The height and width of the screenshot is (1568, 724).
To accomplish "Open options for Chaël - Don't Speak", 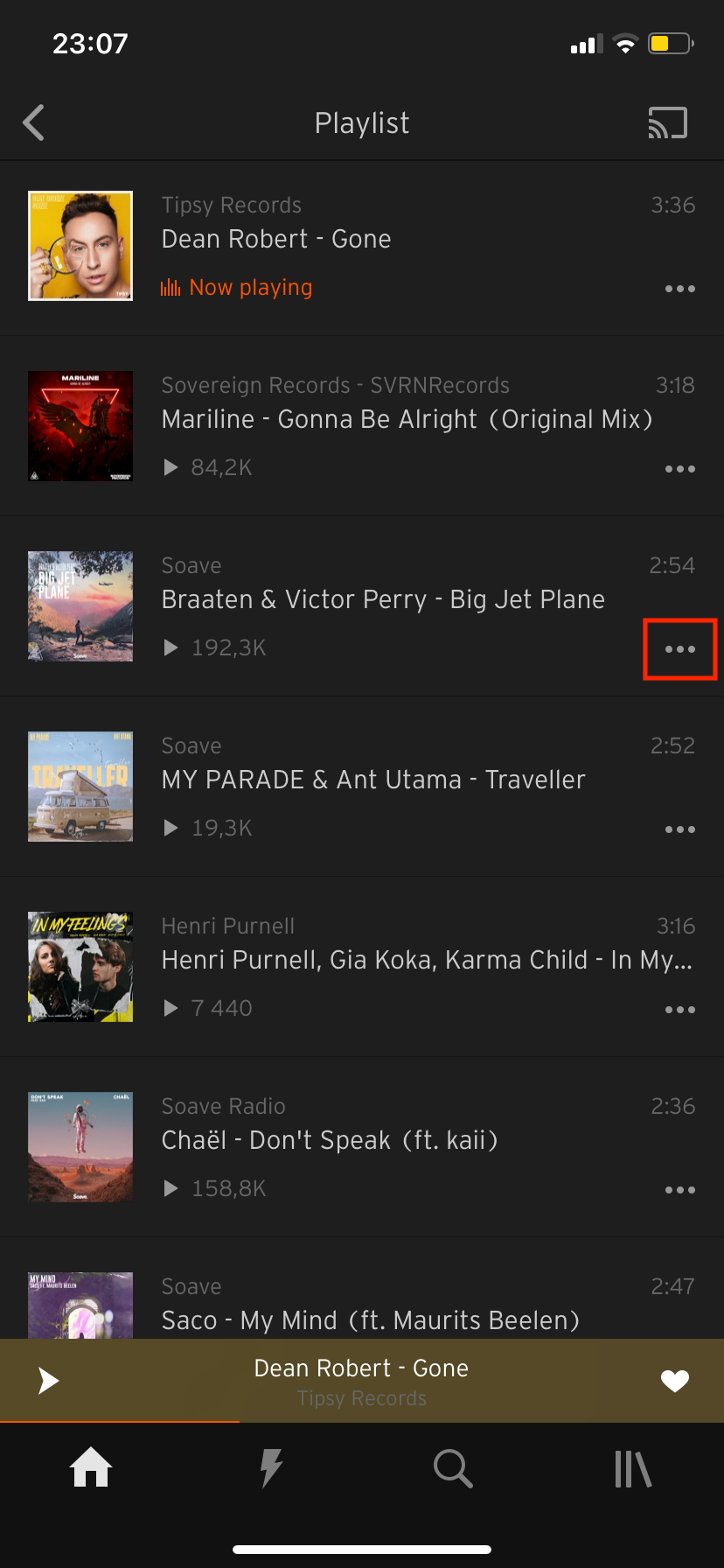I will 680,1189.
